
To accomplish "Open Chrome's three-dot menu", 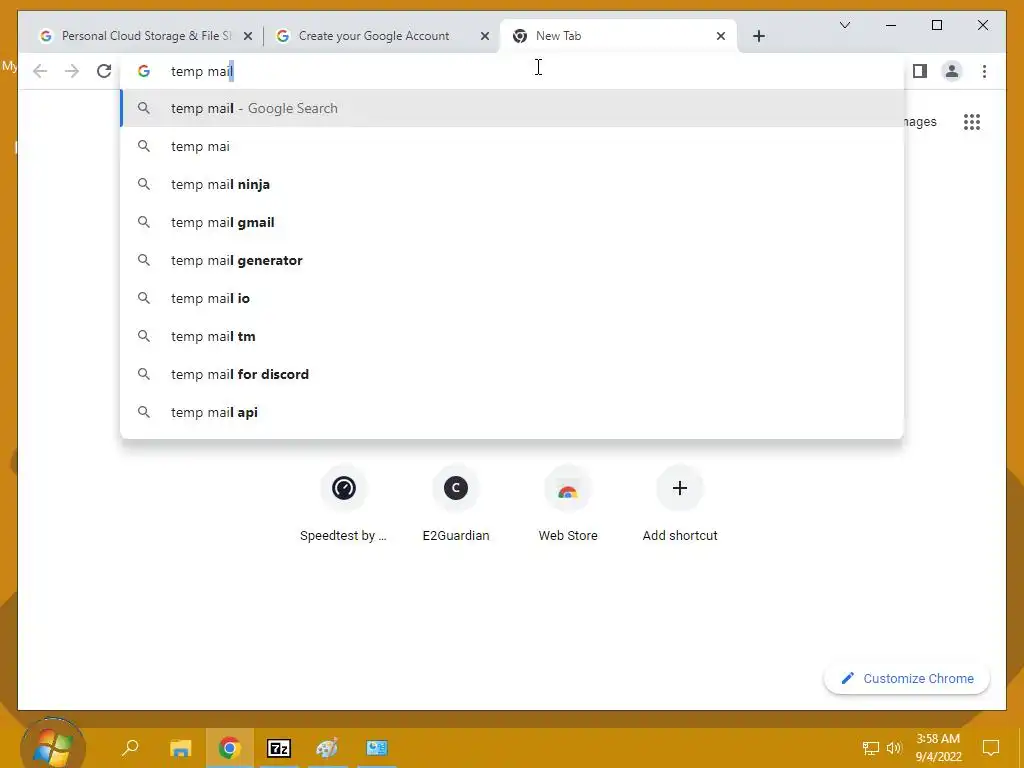I will (x=984, y=71).
